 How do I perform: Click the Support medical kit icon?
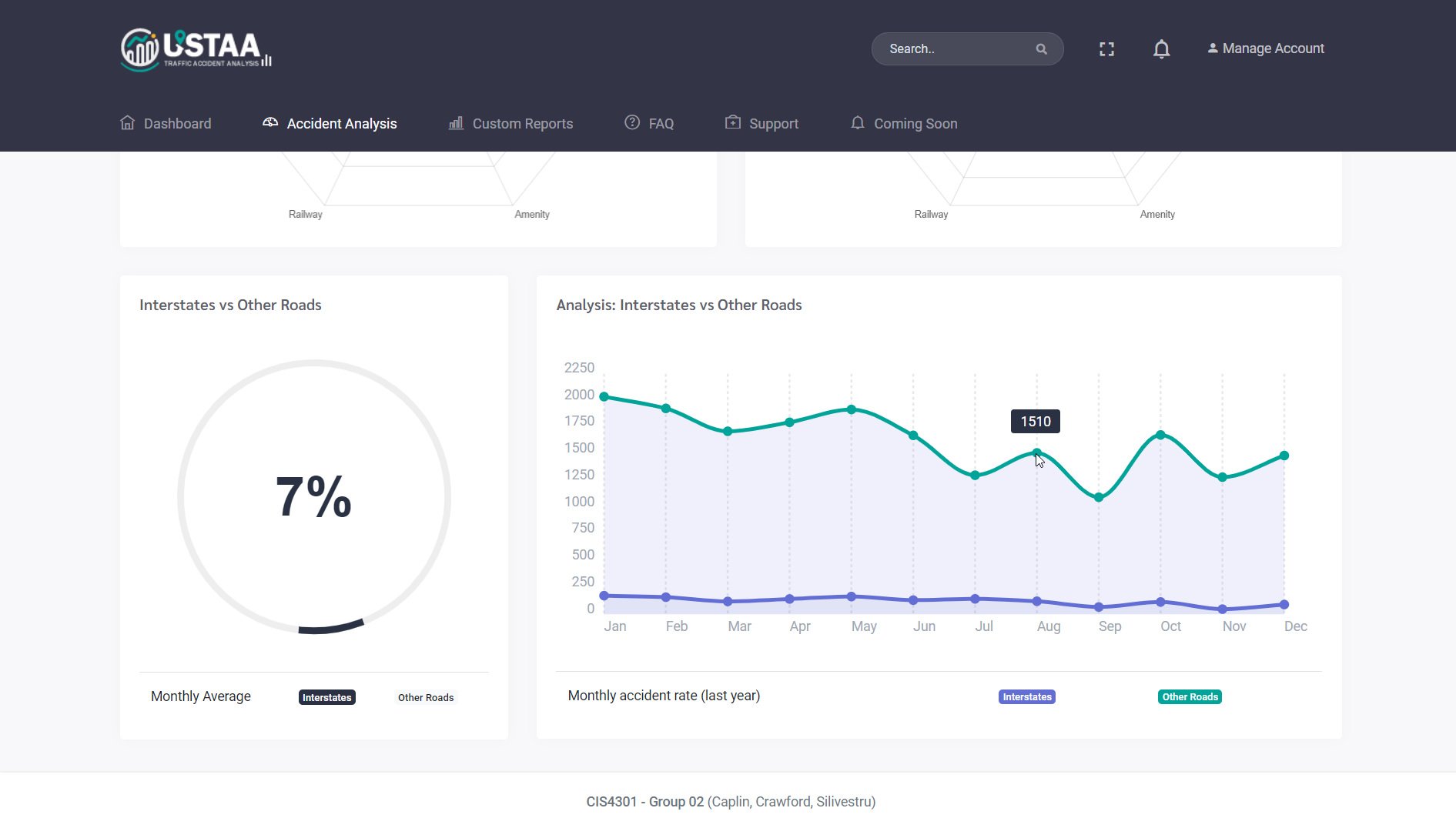click(x=733, y=123)
